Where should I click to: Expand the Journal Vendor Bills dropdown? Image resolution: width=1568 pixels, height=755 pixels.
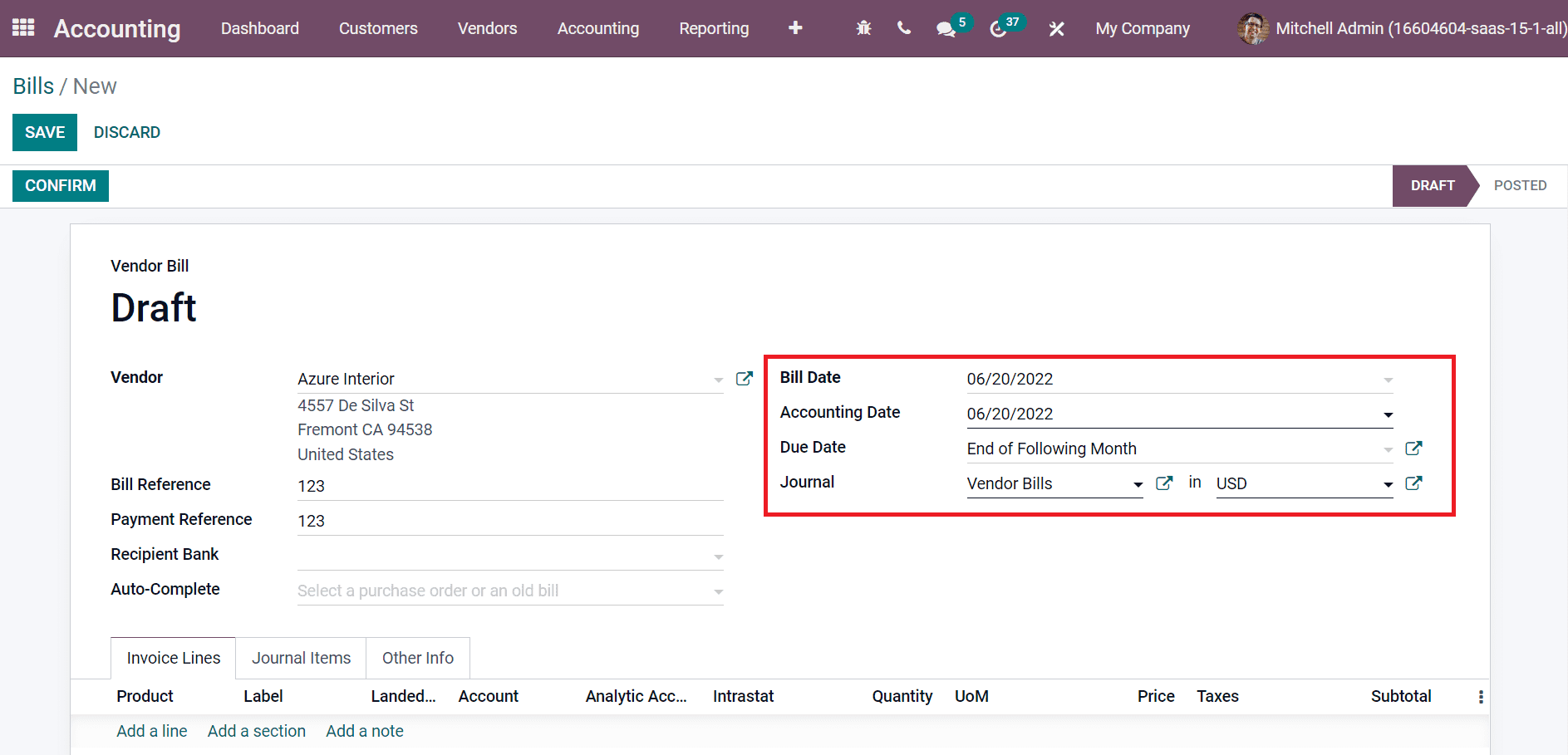tap(1138, 484)
